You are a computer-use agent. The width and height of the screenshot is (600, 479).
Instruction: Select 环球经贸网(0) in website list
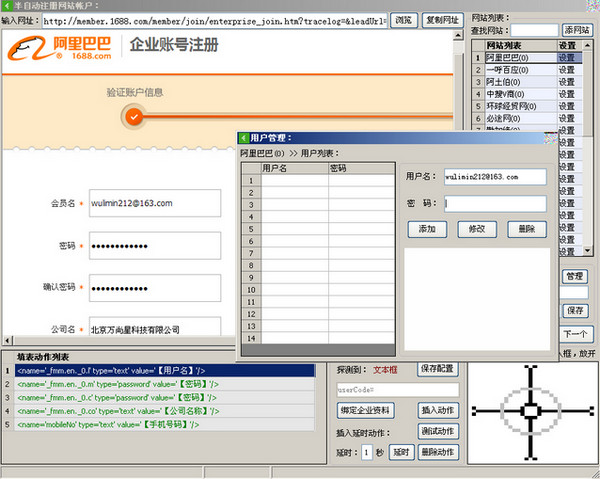point(521,106)
